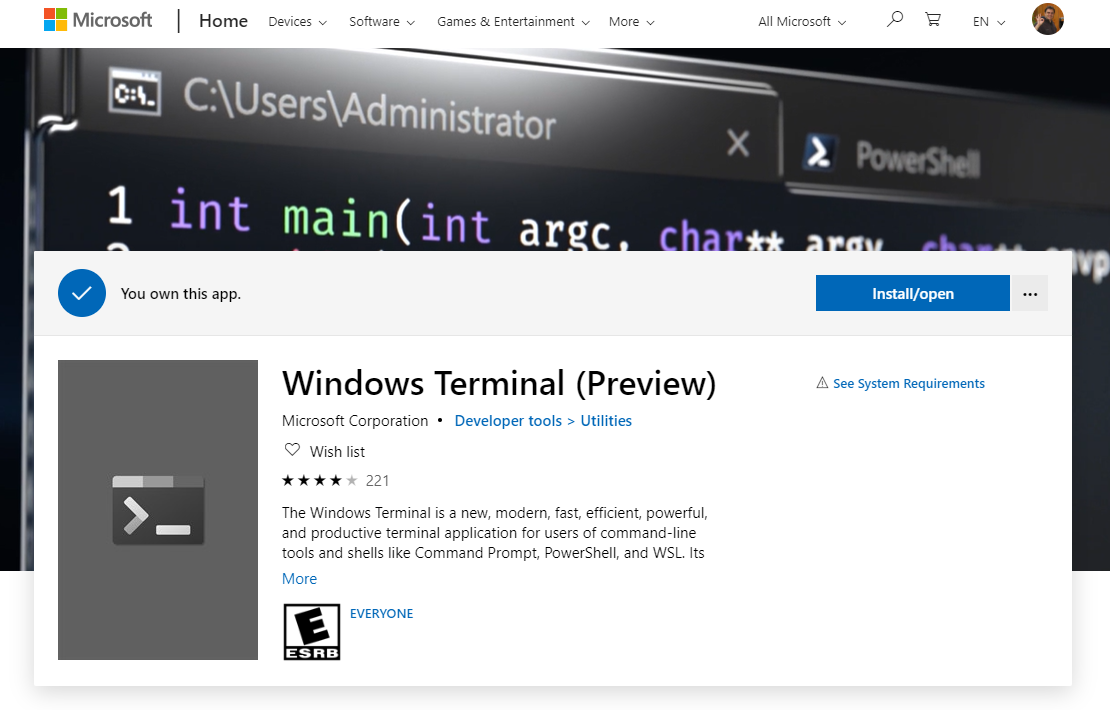This screenshot has width=1110, height=710.
Task: Click the Windows Terminal (Preview) title
Action: (x=499, y=383)
